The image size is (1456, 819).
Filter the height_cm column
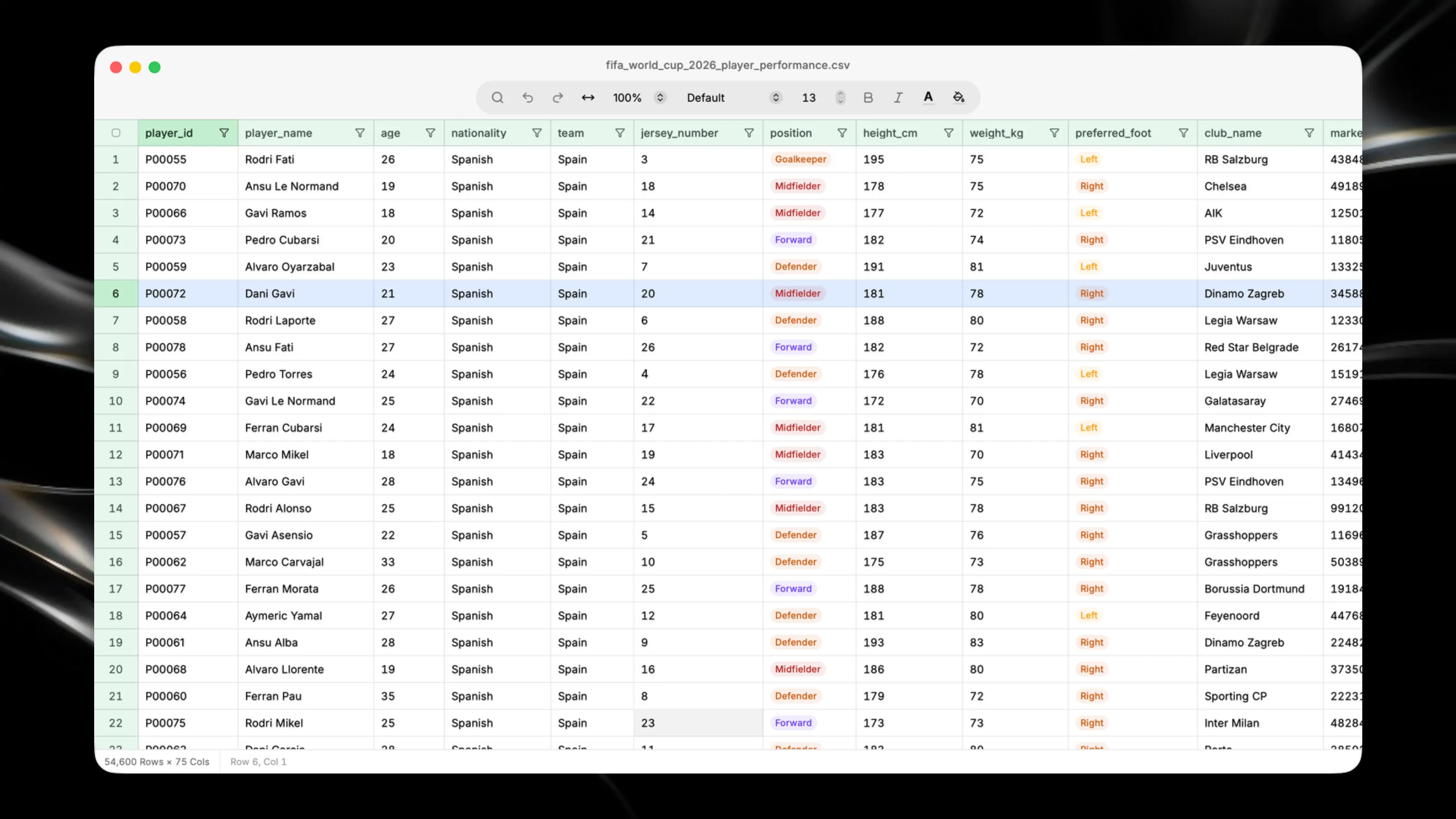coord(949,133)
